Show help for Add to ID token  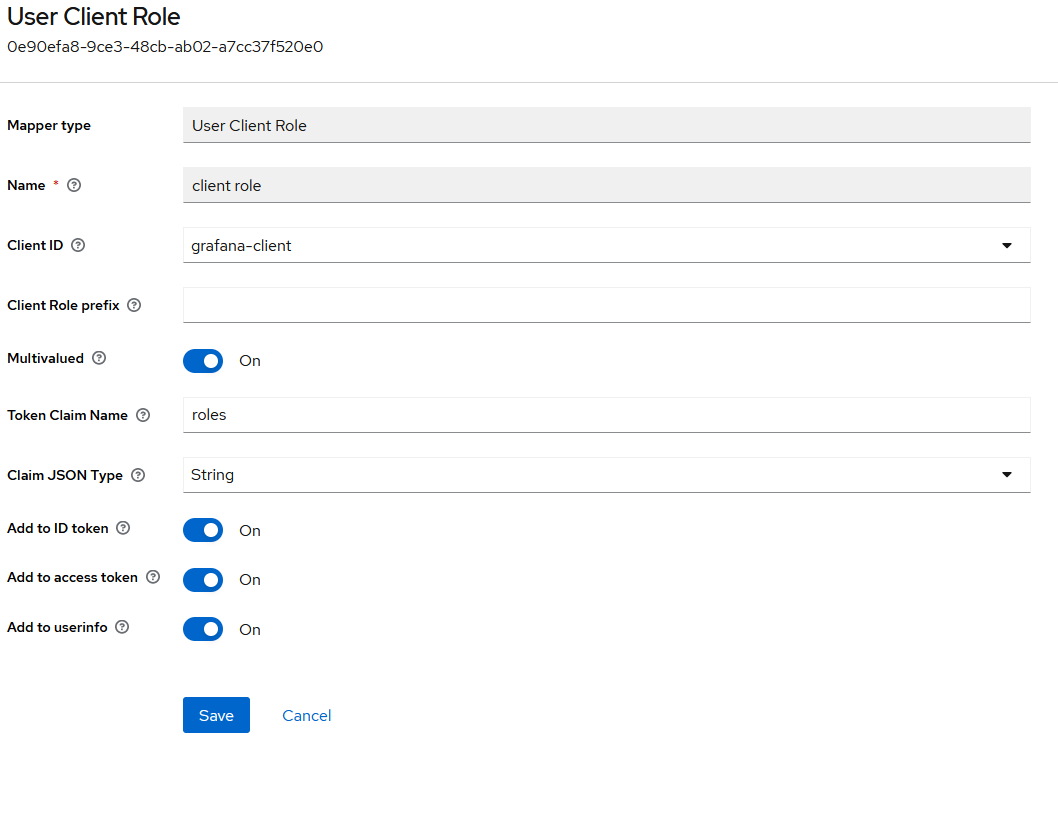(x=124, y=528)
